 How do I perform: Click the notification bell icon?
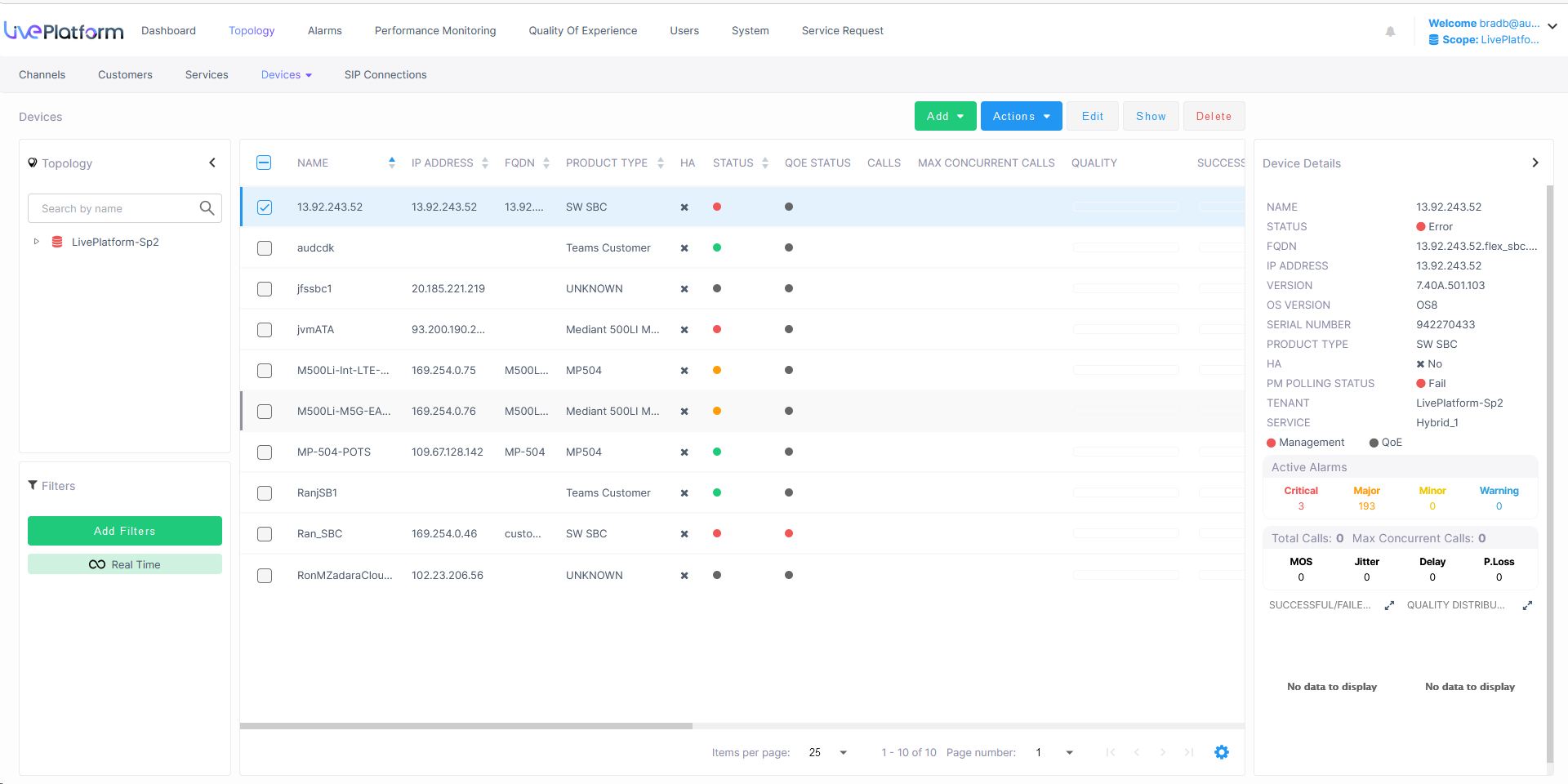[x=1390, y=32]
